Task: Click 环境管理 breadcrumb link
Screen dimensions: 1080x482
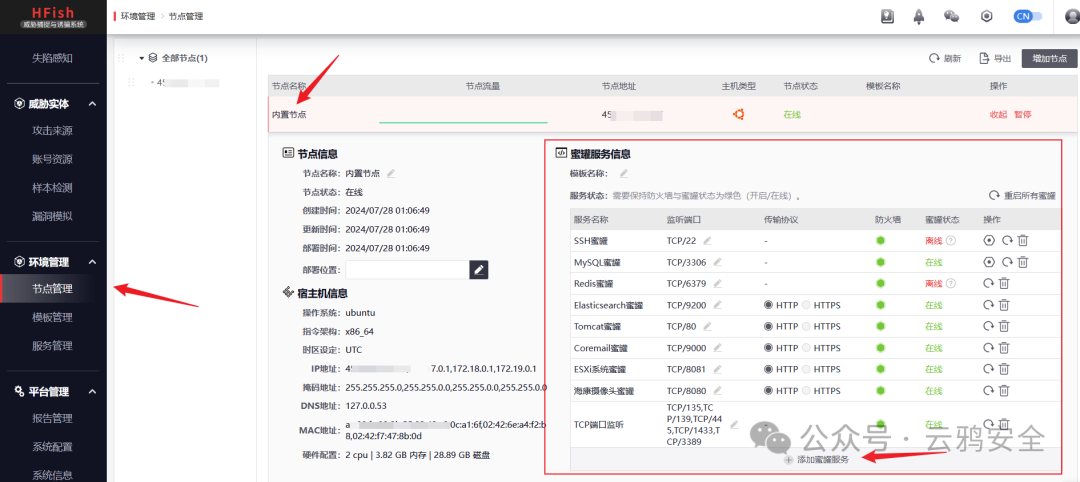Action: point(137,16)
